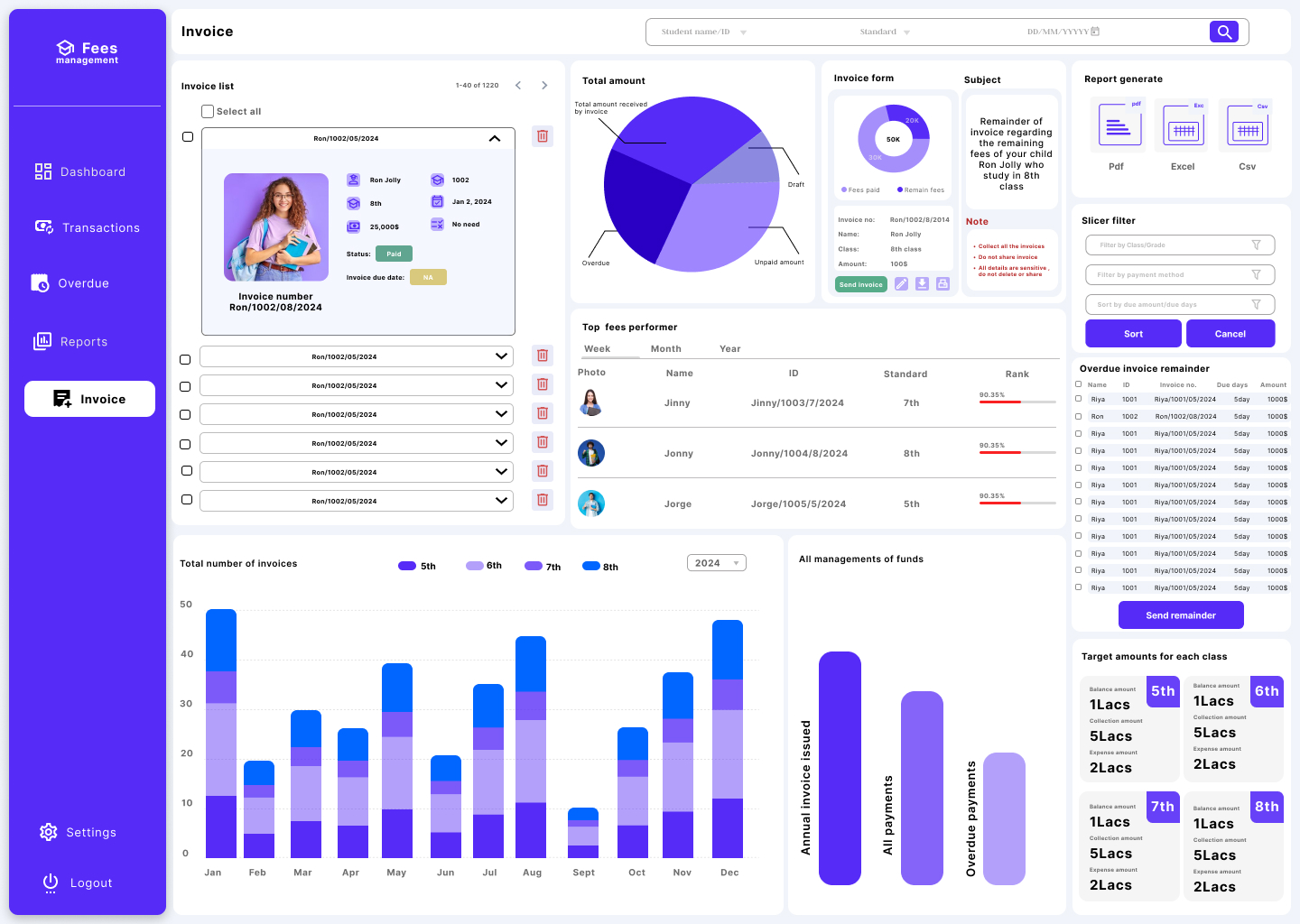Select Invoice in sidebar

coord(89,399)
